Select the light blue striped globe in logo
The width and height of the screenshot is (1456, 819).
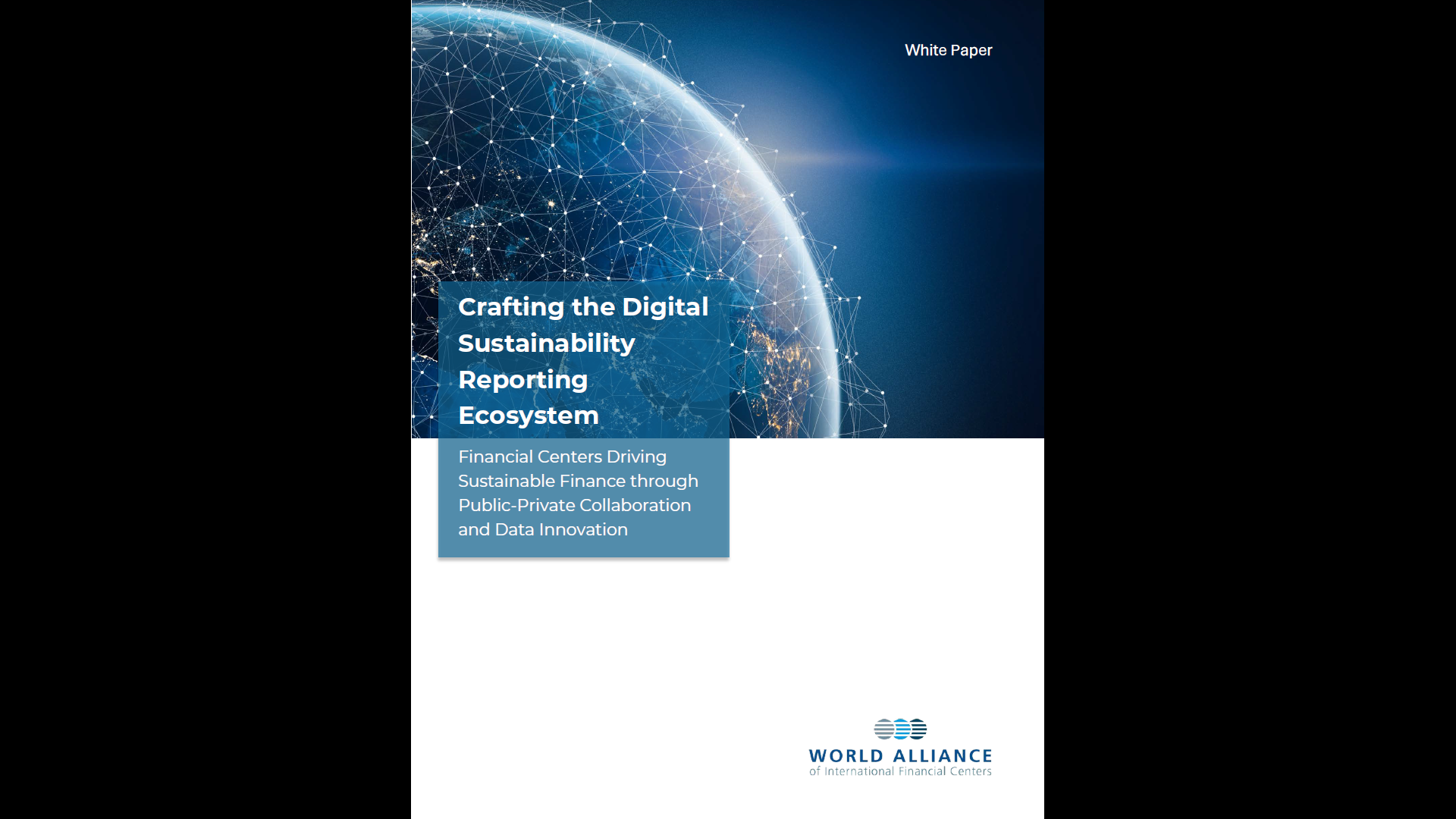pyautogui.click(x=902, y=729)
